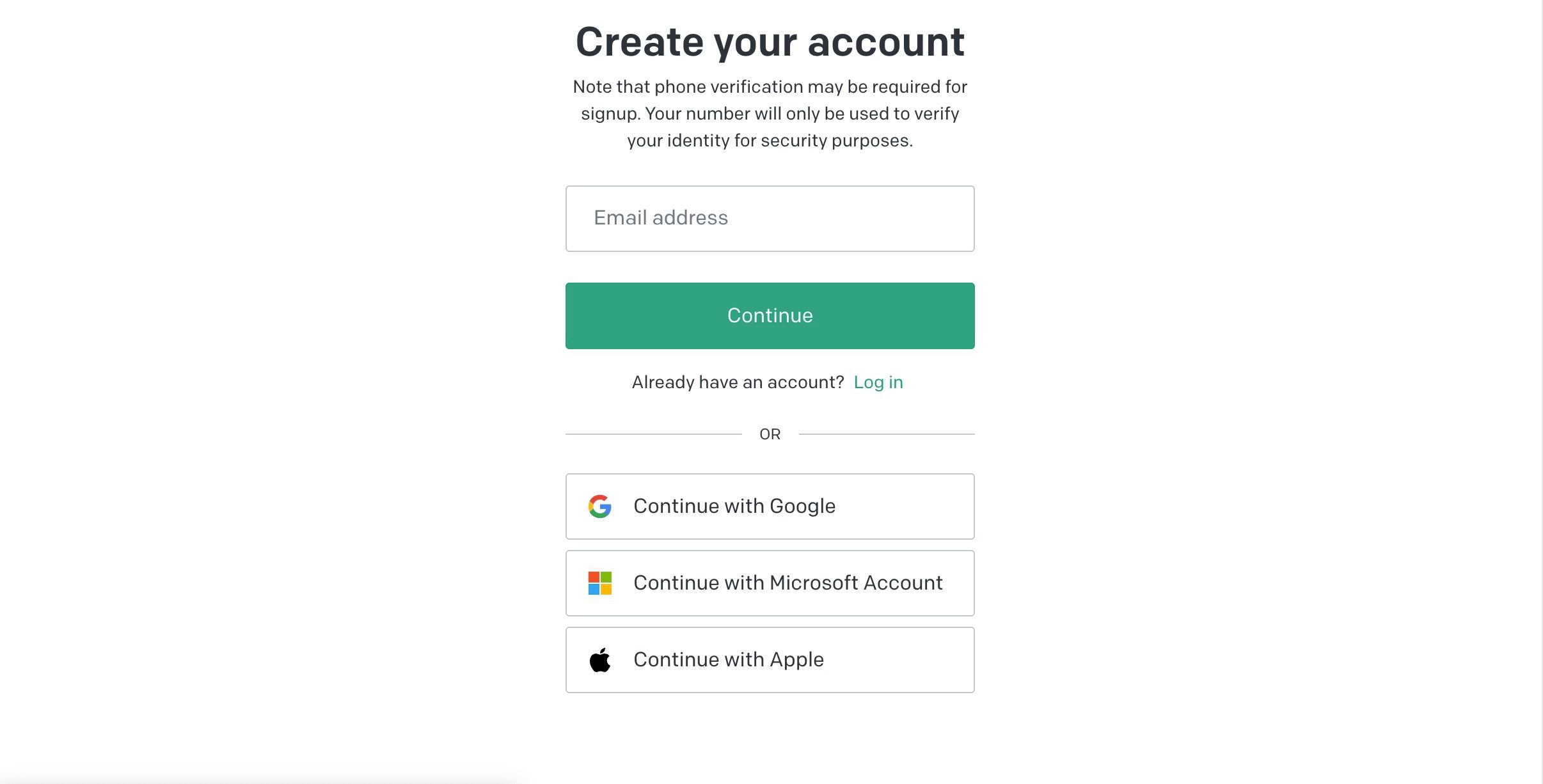Choose Continue with Google
Screen dimensions: 1543x784
pos(770,506)
